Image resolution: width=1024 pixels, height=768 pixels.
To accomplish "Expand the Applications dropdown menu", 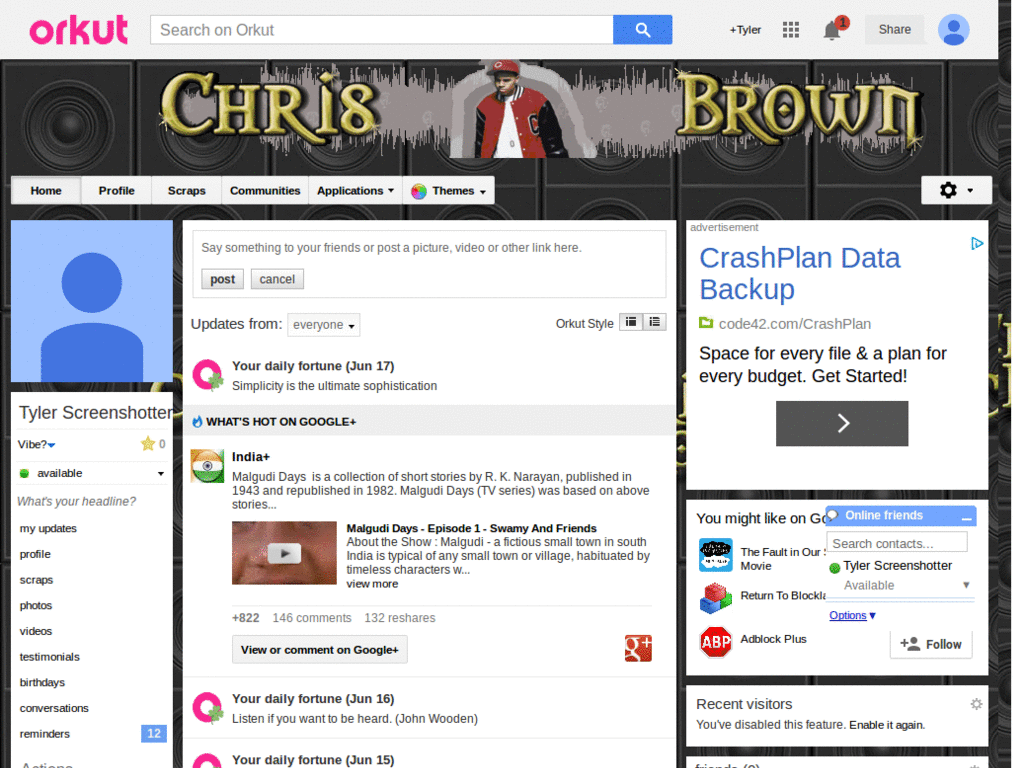I will [x=355, y=191].
